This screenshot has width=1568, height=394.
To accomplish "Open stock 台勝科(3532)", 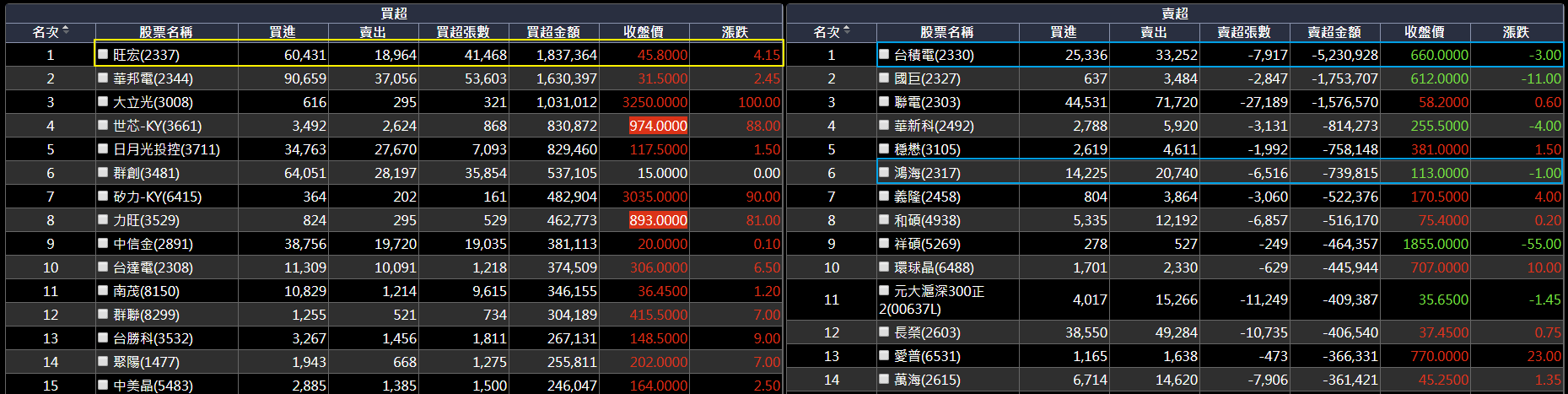I will 153,338.
